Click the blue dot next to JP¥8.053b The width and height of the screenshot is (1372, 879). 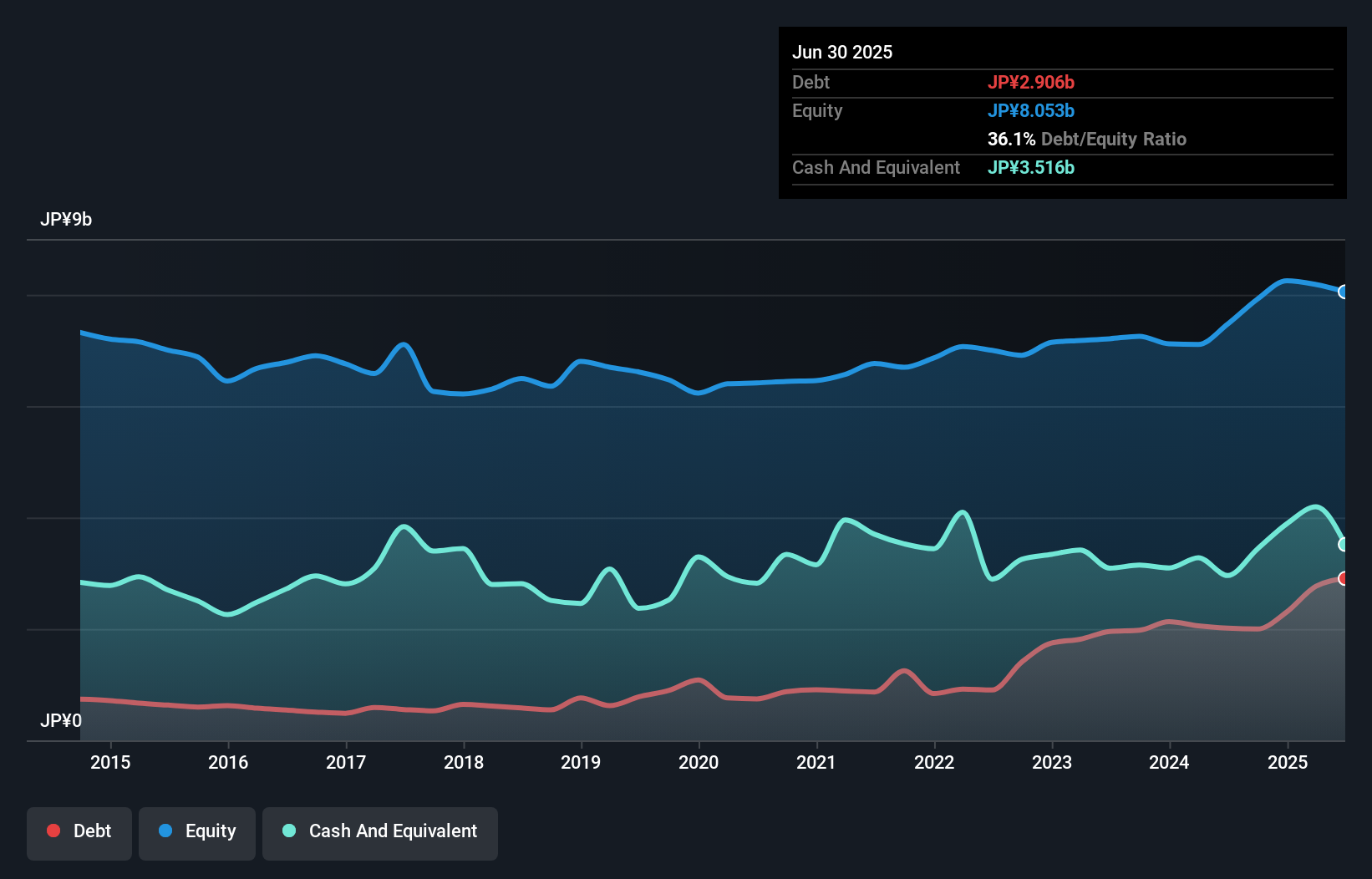point(1031,110)
